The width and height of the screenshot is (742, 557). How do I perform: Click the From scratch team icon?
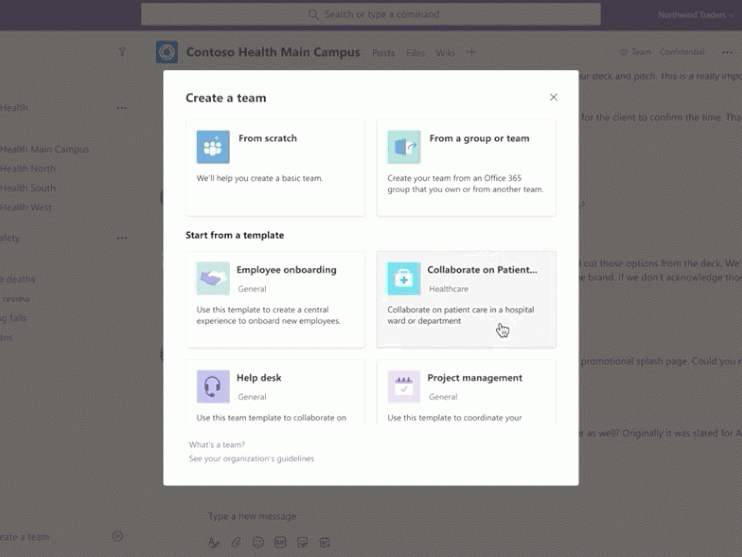[x=213, y=147]
